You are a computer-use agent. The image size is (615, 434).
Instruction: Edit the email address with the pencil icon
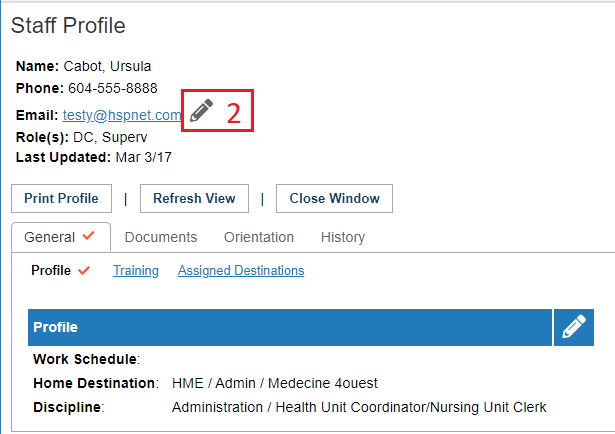tap(201, 111)
